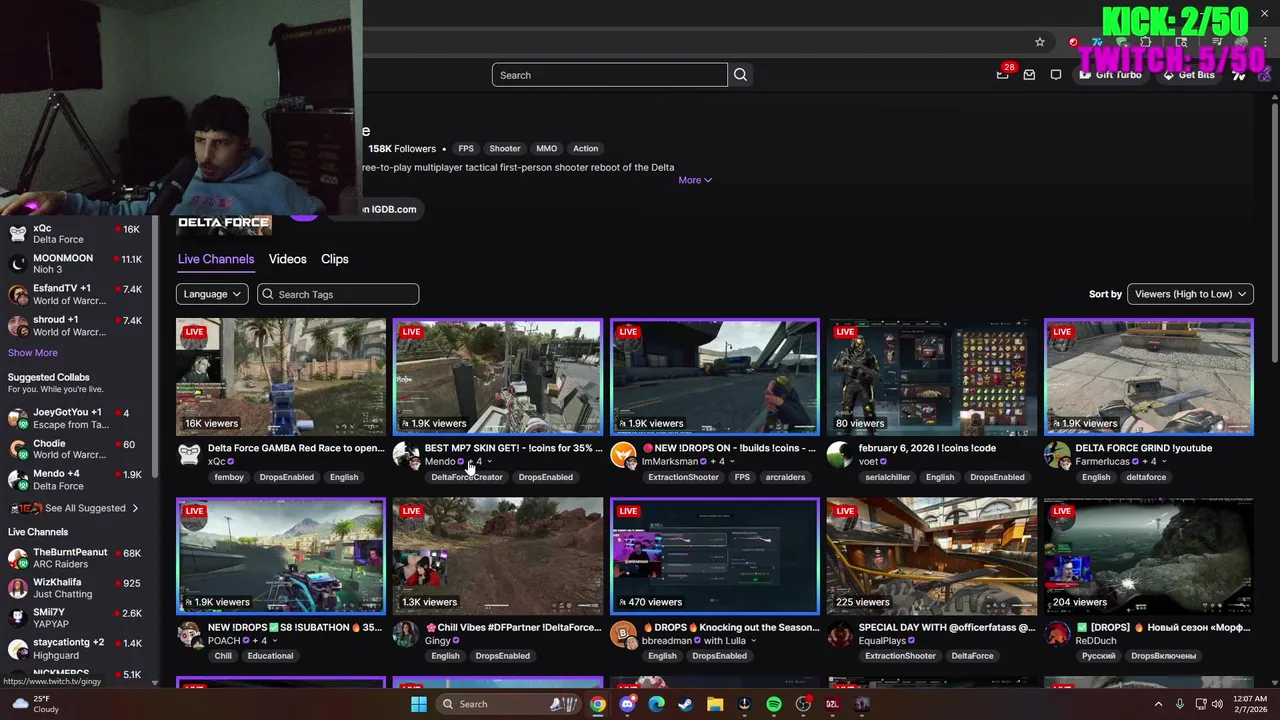
Task: Expand Farmerlucas +4 collab chevron
Action: point(1164,462)
